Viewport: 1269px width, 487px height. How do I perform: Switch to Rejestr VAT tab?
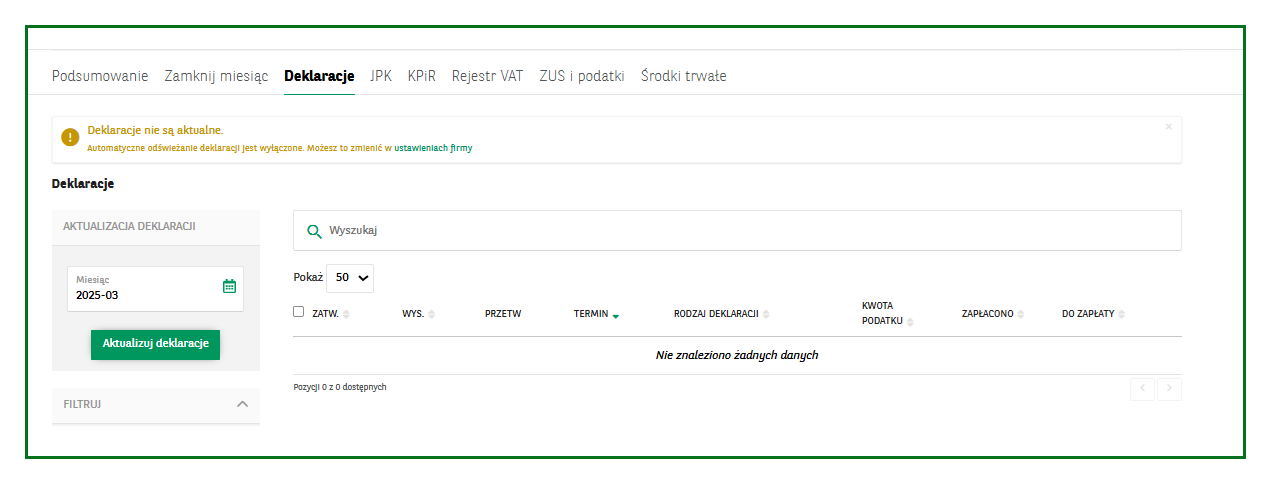(487, 76)
